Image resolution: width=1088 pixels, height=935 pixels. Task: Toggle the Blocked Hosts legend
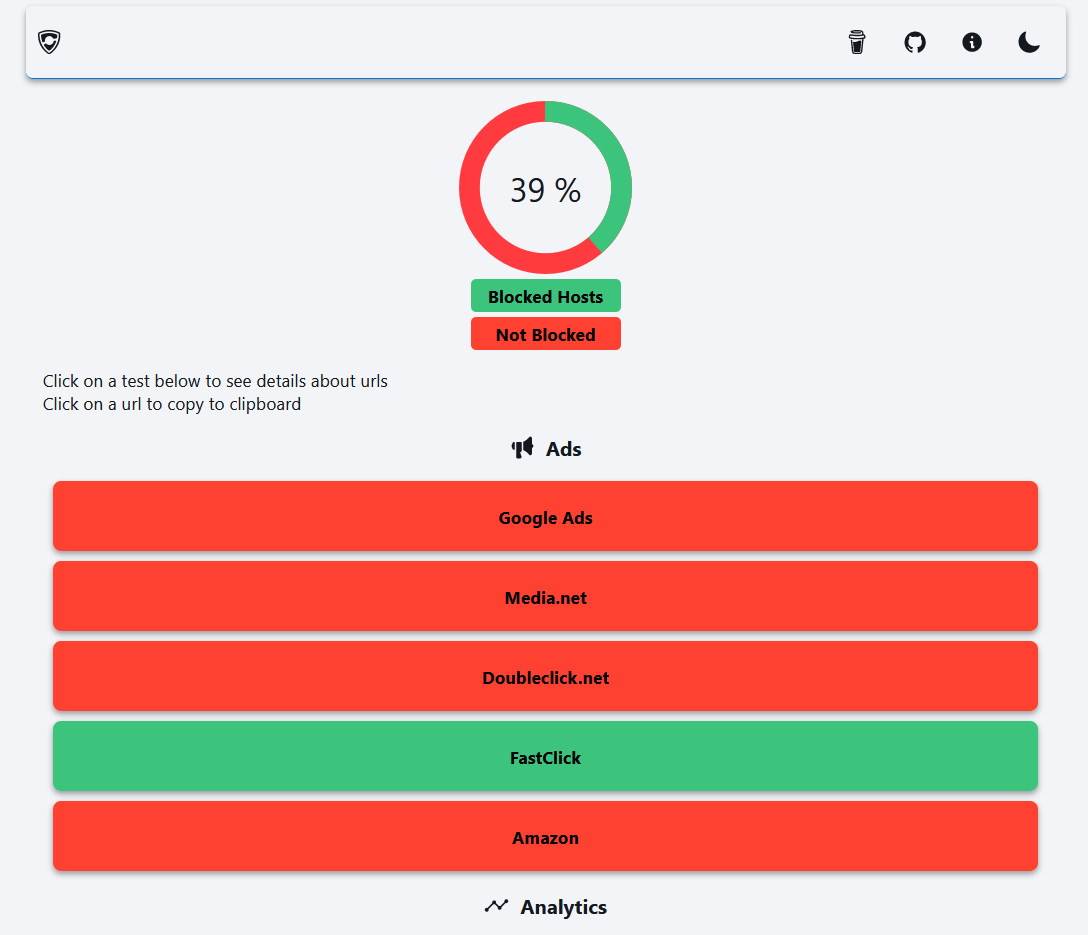[545, 297]
